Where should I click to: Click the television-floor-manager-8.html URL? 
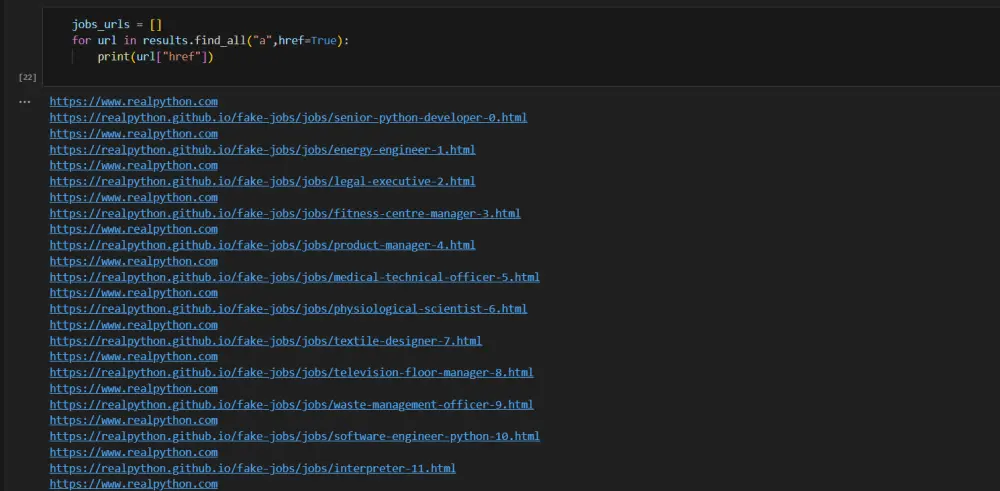pyautogui.click(x=291, y=373)
